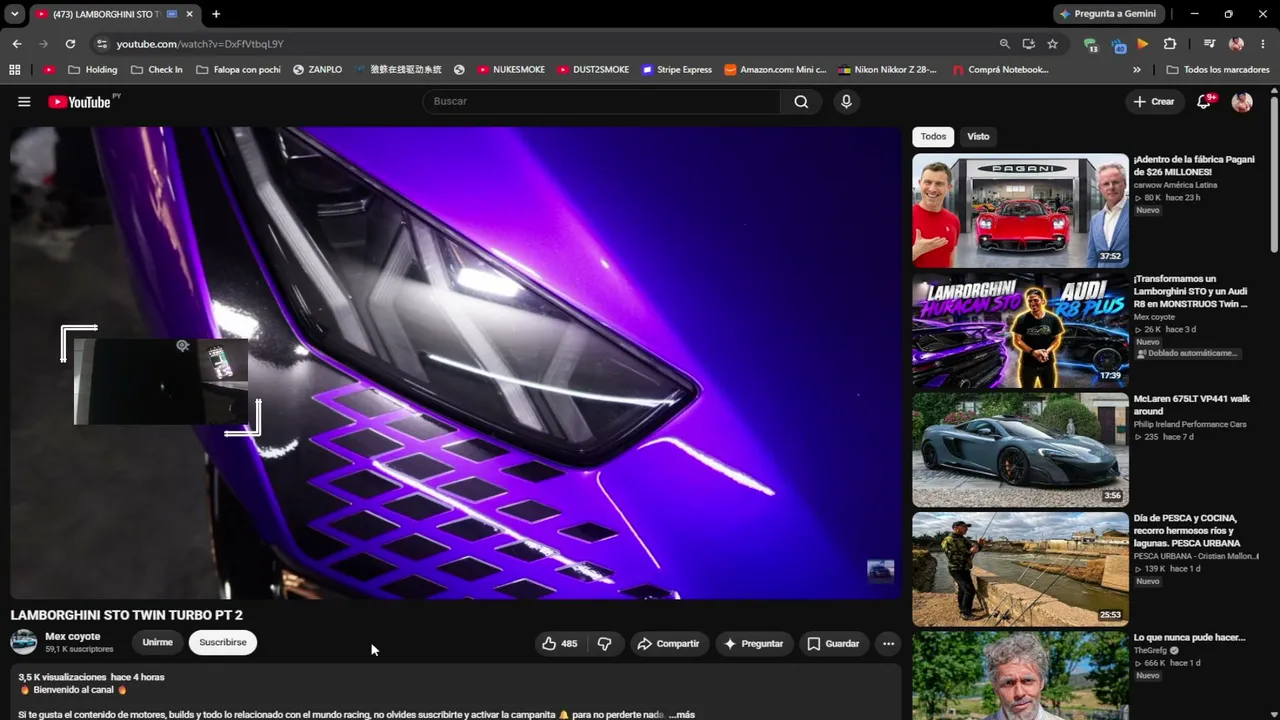Screen dimensions: 1280x720
Task: Open the media controls toolbar icon
Action: point(1209,44)
